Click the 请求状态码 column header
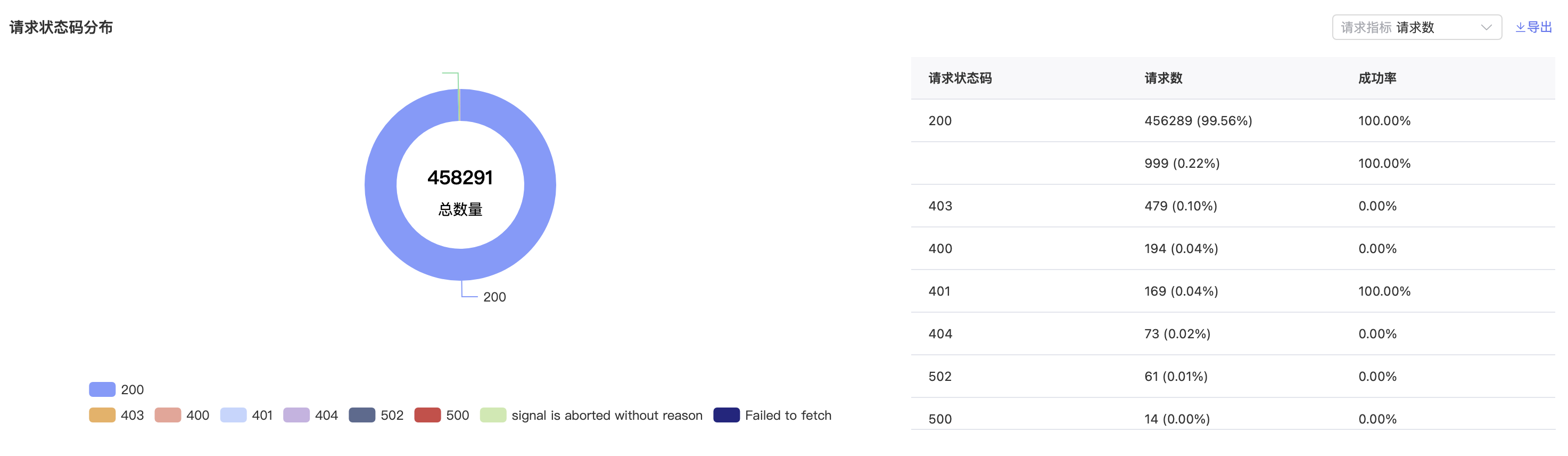The height and width of the screenshot is (456, 1568). pos(960,78)
